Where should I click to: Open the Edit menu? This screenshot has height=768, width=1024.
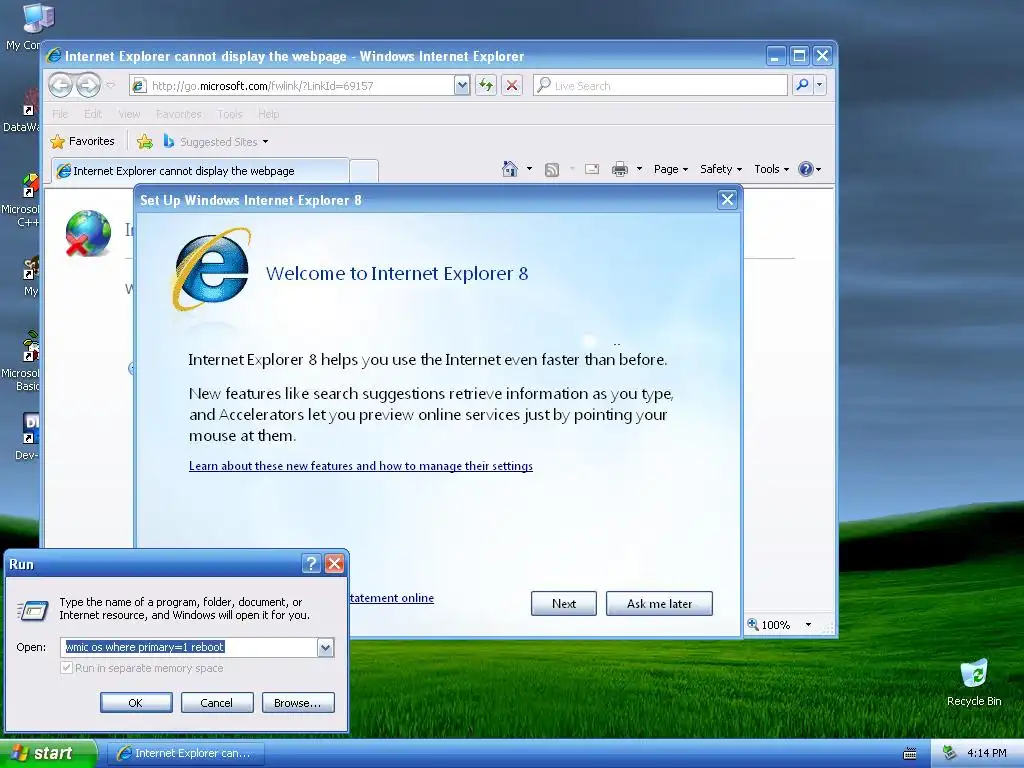click(x=93, y=114)
